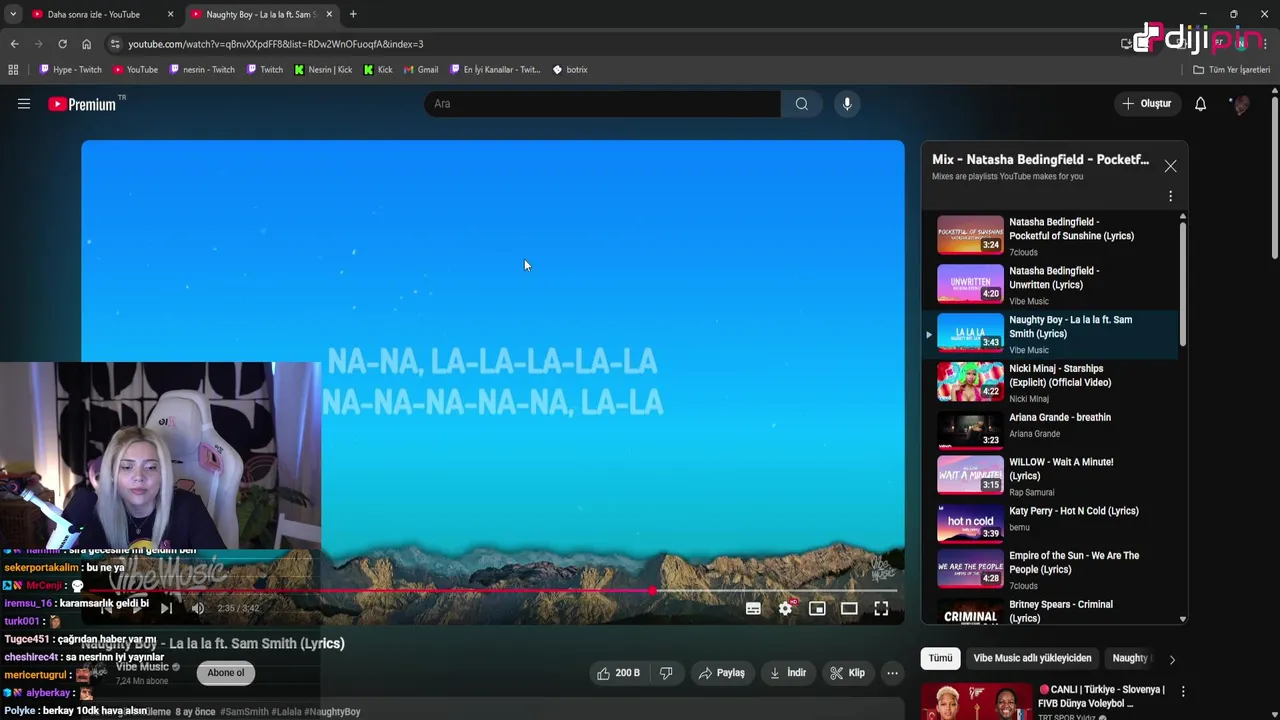Go to YouTube Premium home logo

tap(82, 104)
